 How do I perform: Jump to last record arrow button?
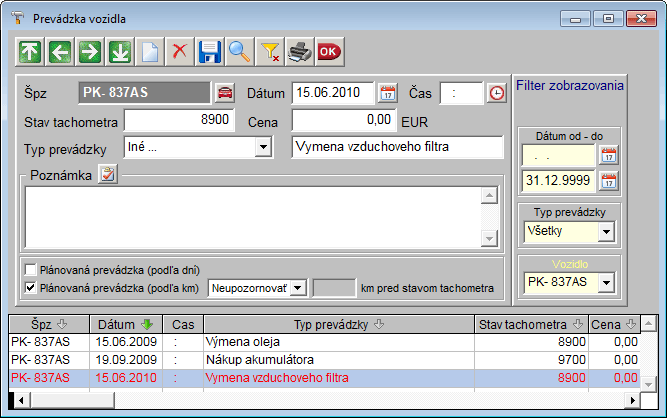click(120, 52)
